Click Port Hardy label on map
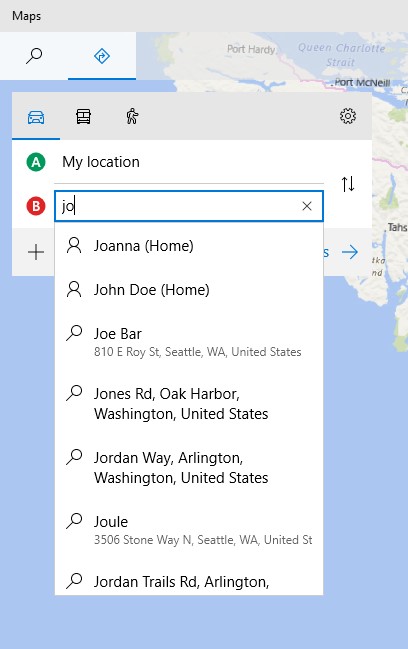The height and width of the screenshot is (649, 408). [251, 49]
